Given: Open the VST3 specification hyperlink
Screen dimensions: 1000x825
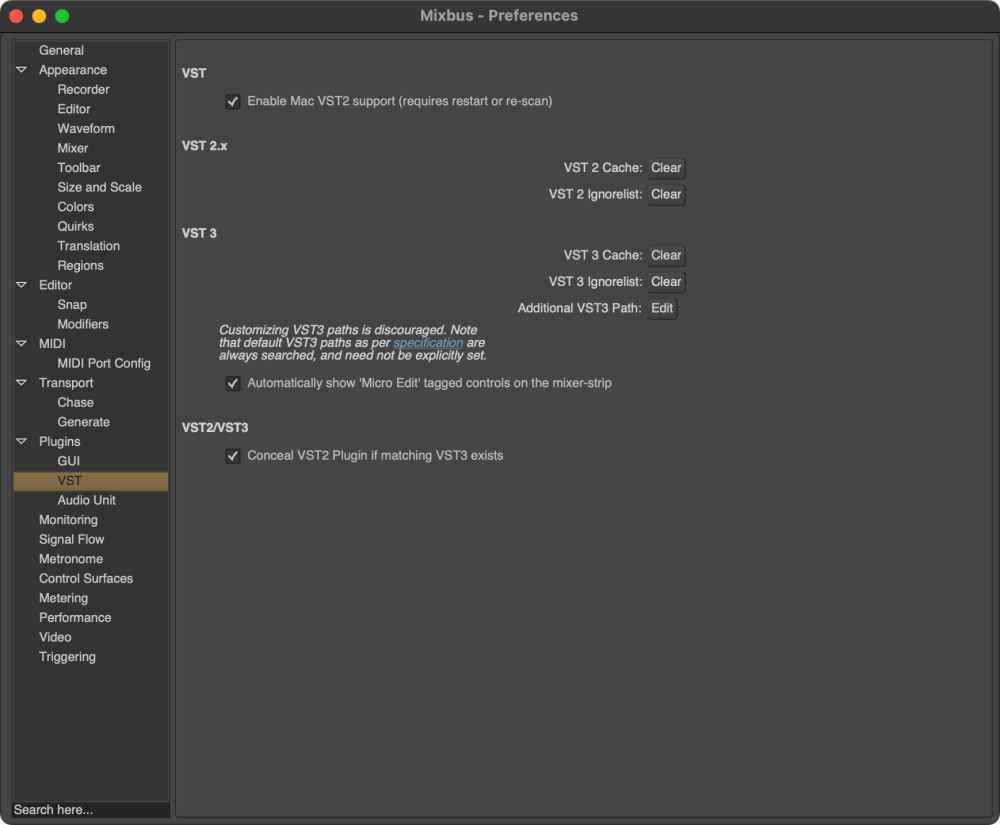Looking at the screenshot, I should click(428, 342).
